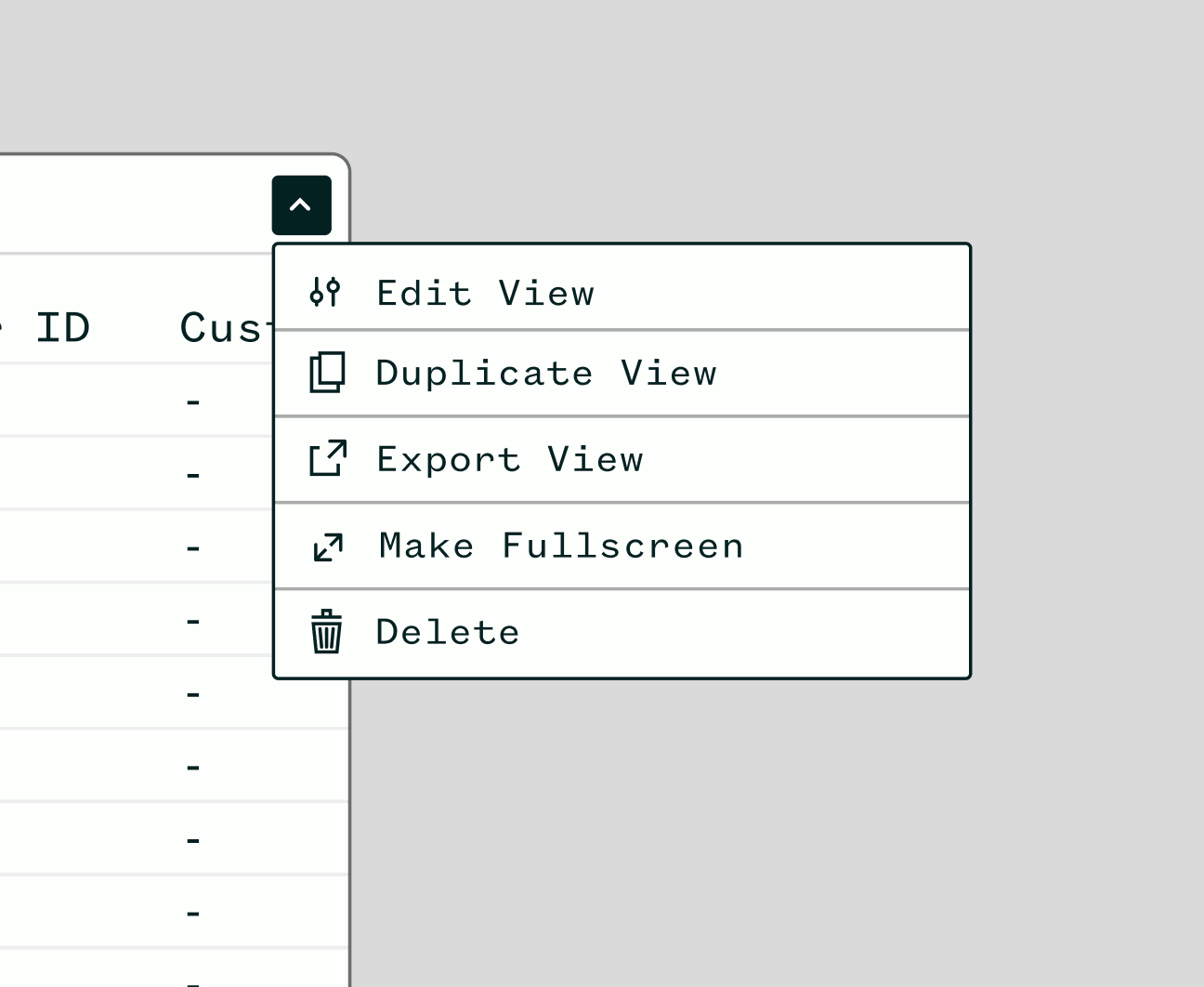Click the dash in the sixth table row
Viewport: 1204px width, 987px height.
click(x=193, y=768)
